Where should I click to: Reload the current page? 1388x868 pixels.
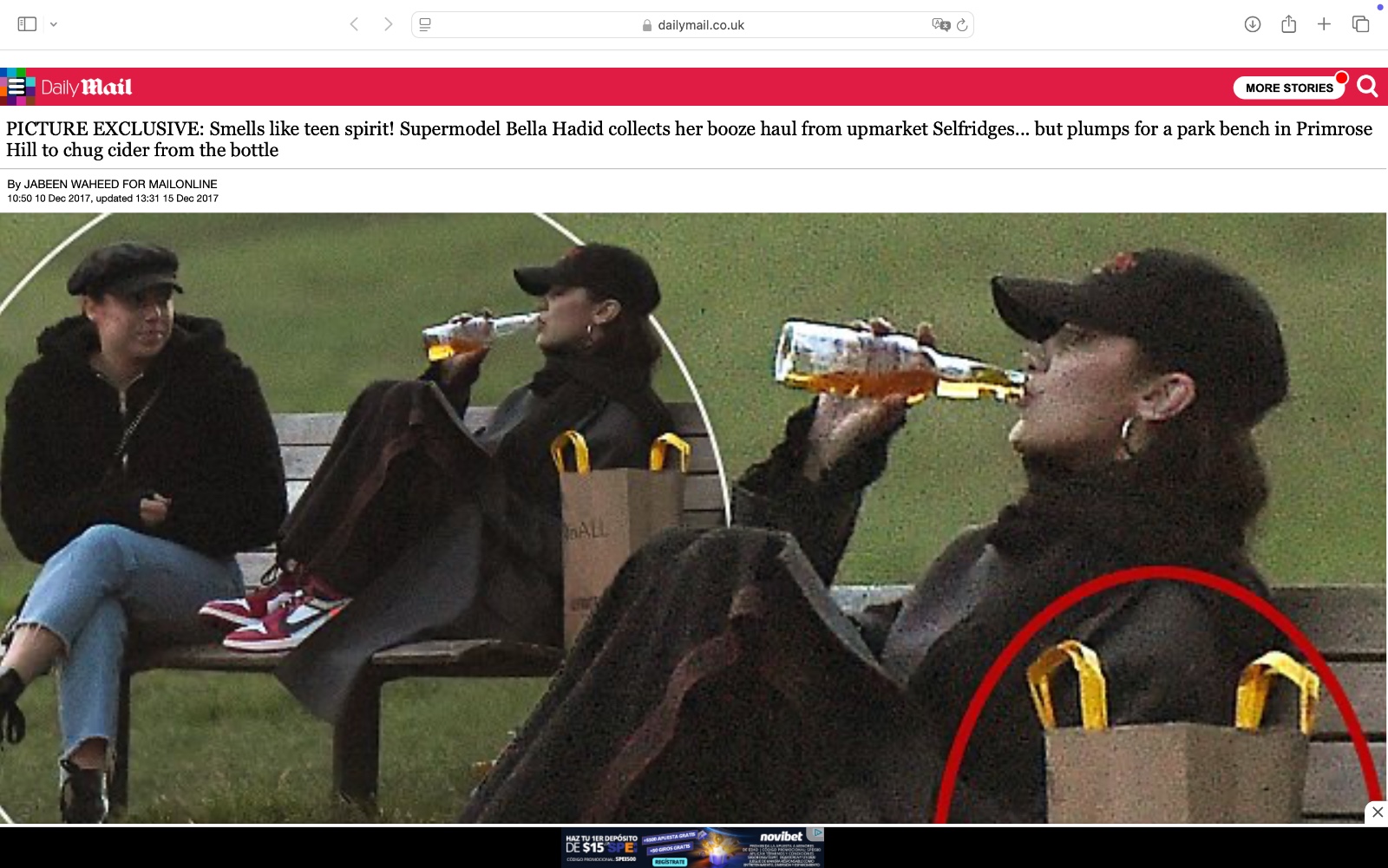tap(962, 24)
